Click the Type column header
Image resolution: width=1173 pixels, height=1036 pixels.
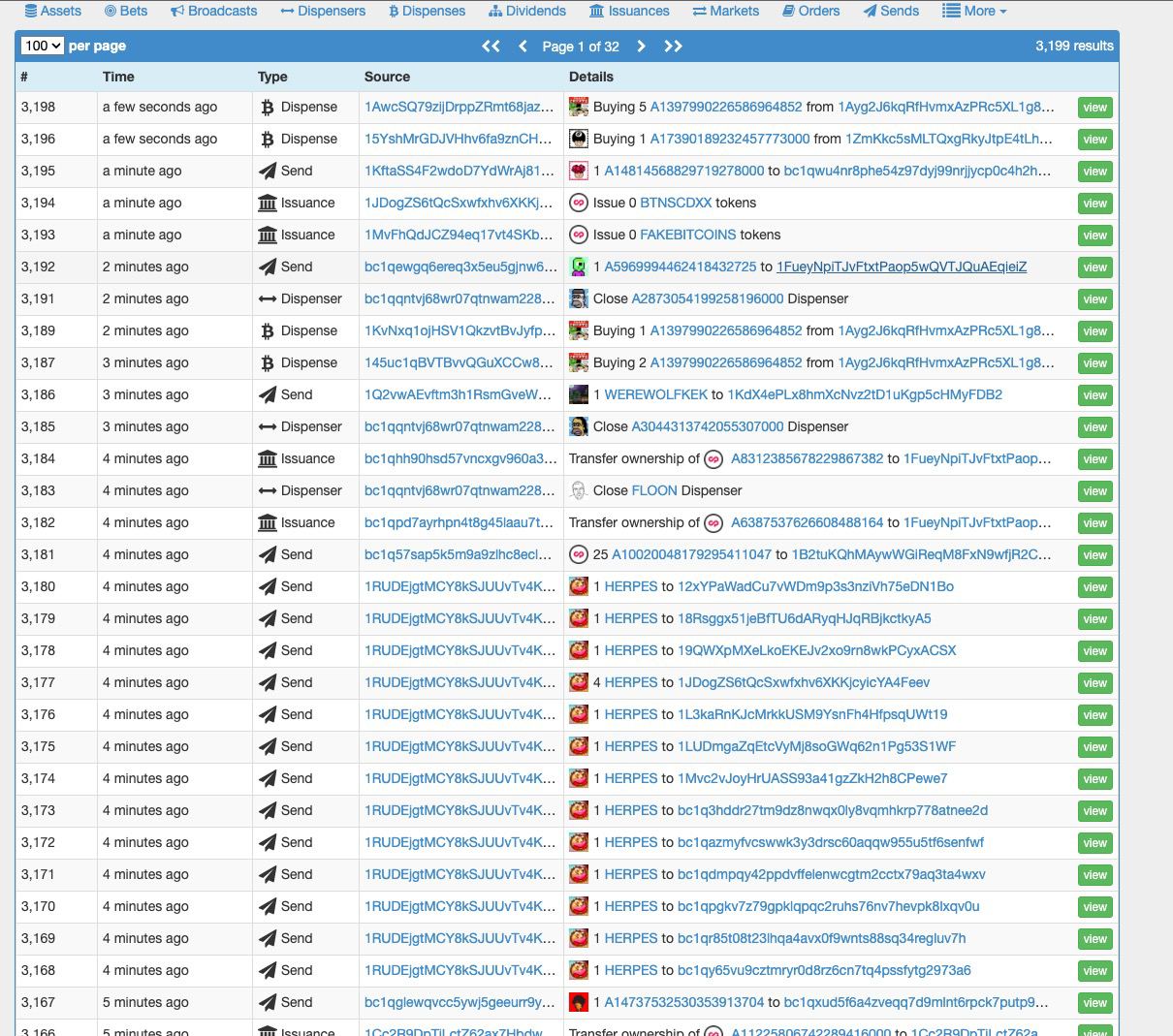click(x=272, y=78)
